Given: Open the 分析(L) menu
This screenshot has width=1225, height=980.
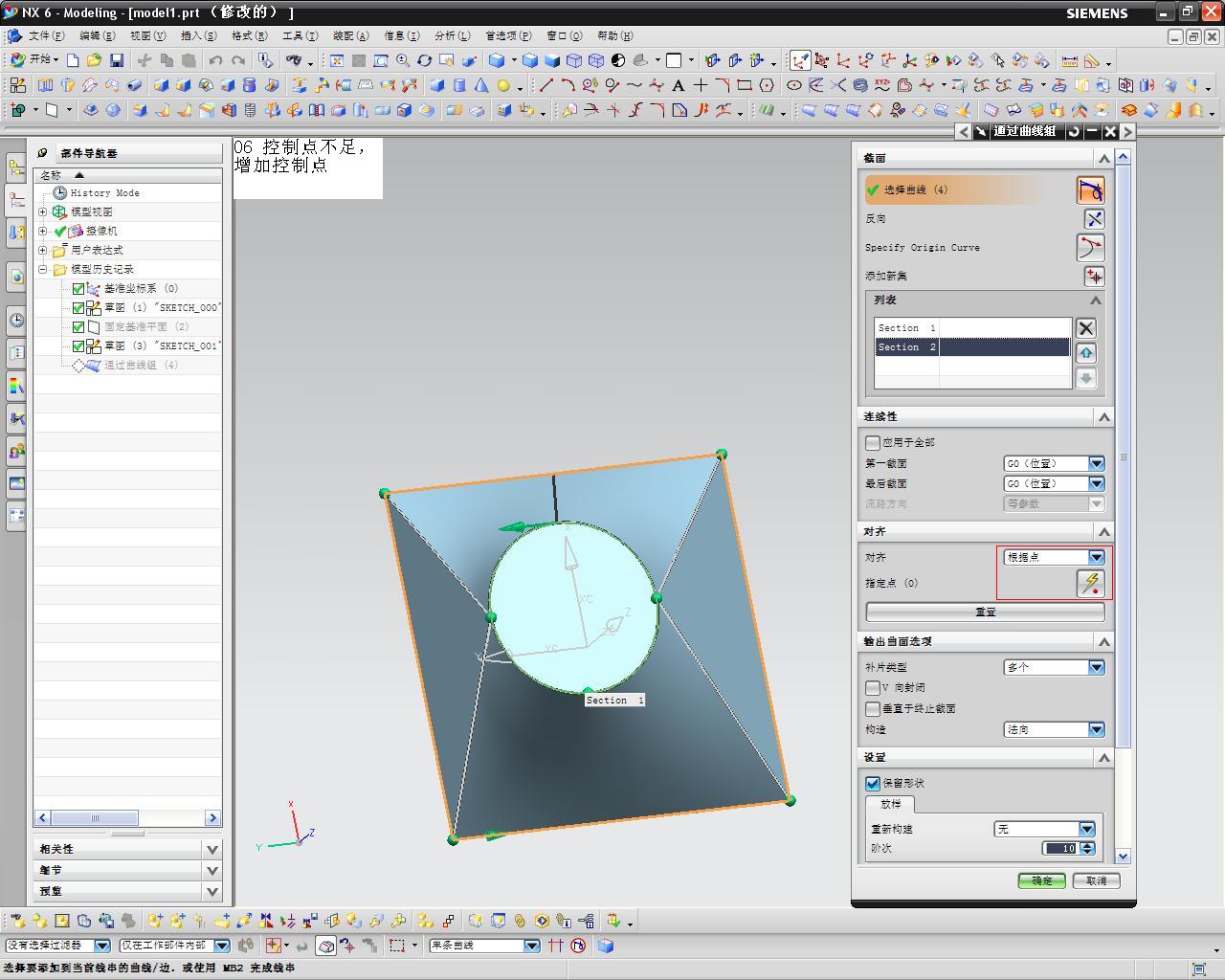Looking at the screenshot, I should (x=452, y=35).
